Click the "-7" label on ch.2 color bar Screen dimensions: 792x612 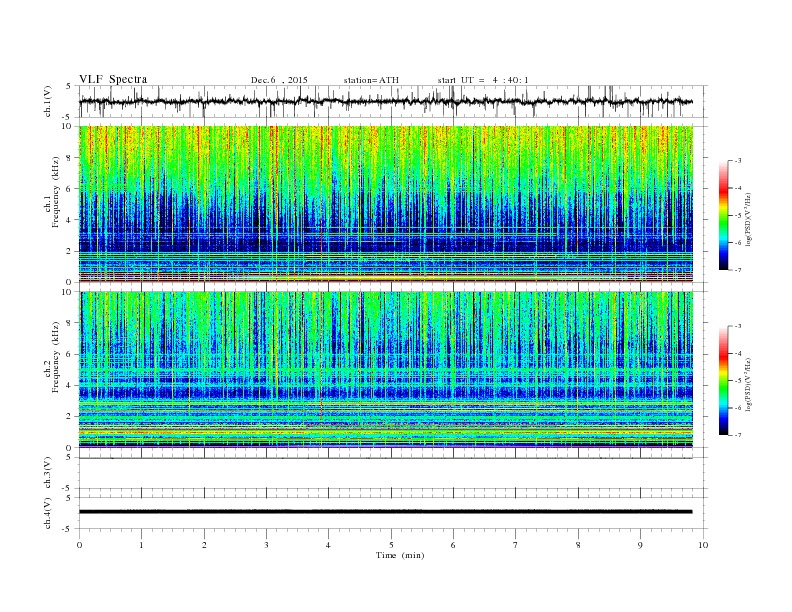(737, 435)
